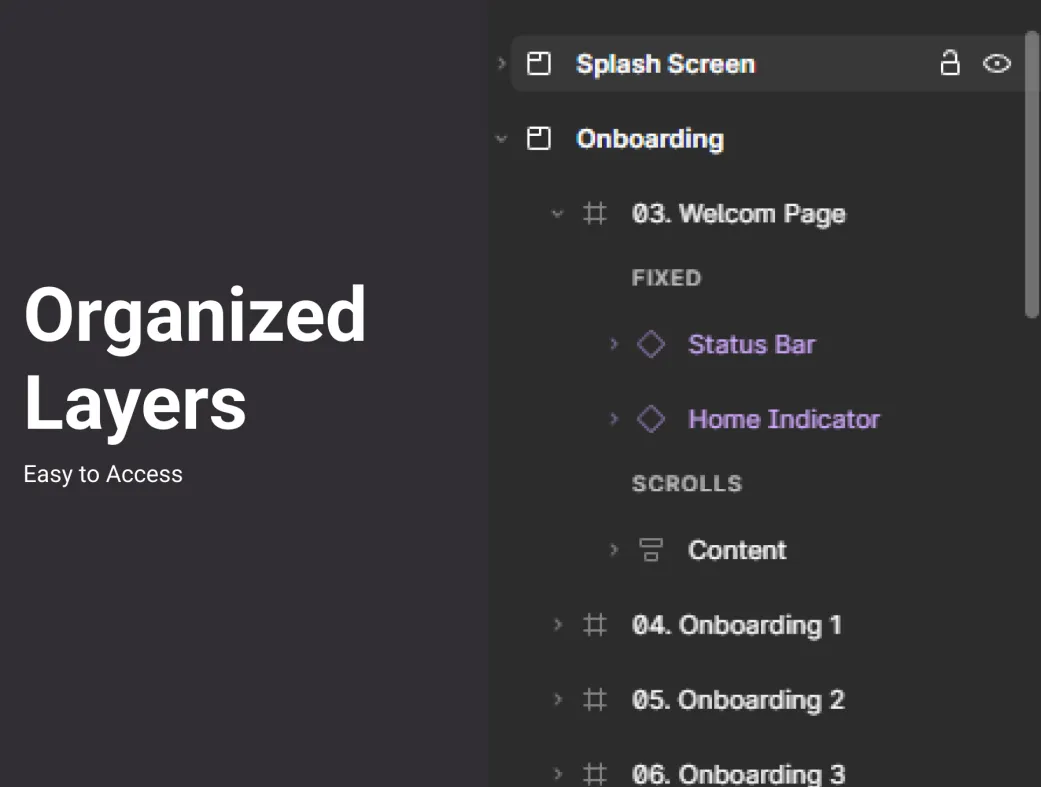Collapse the Onboarding section

502,139
